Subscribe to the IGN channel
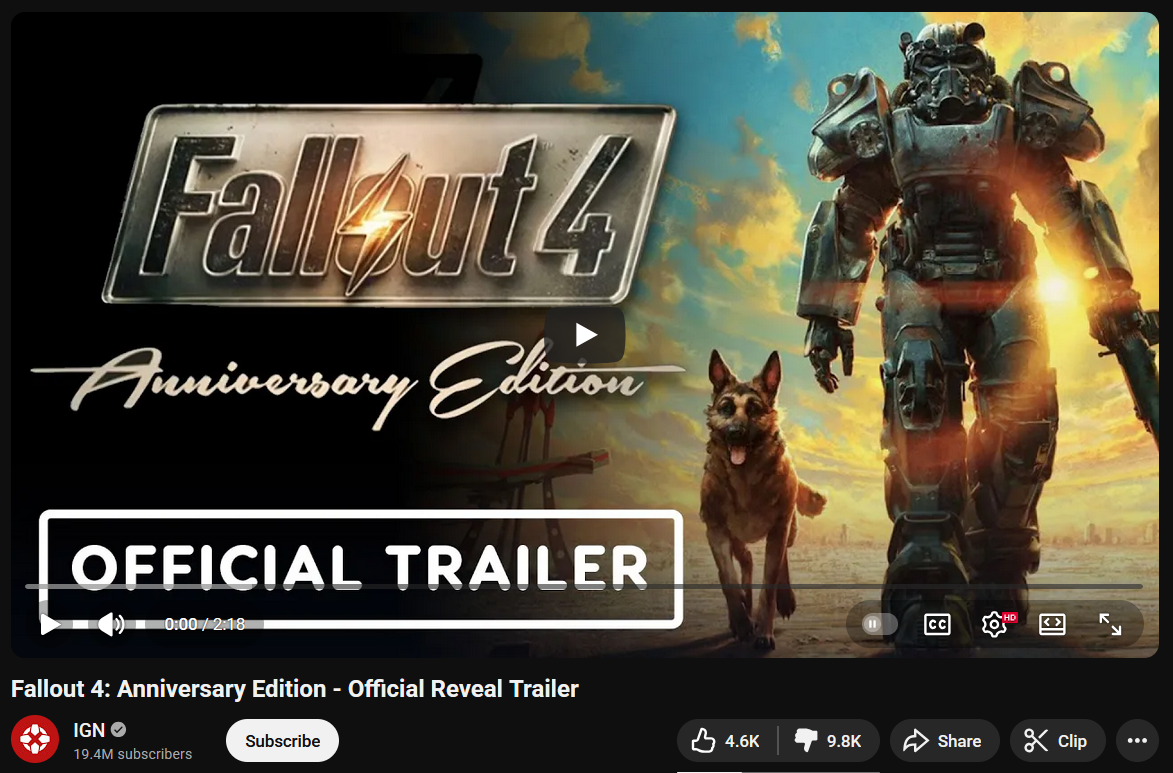This screenshot has height=773, width=1173. pyautogui.click(x=283, y=741)
